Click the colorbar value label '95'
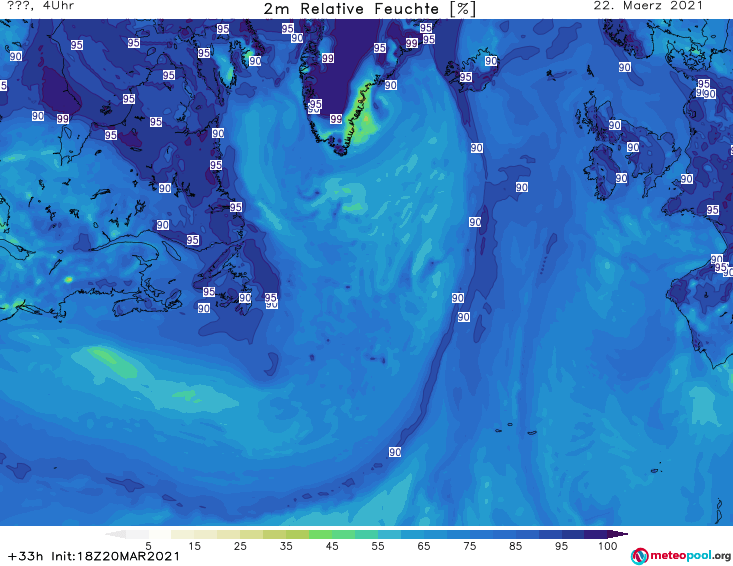 click(x=561, y=546)
